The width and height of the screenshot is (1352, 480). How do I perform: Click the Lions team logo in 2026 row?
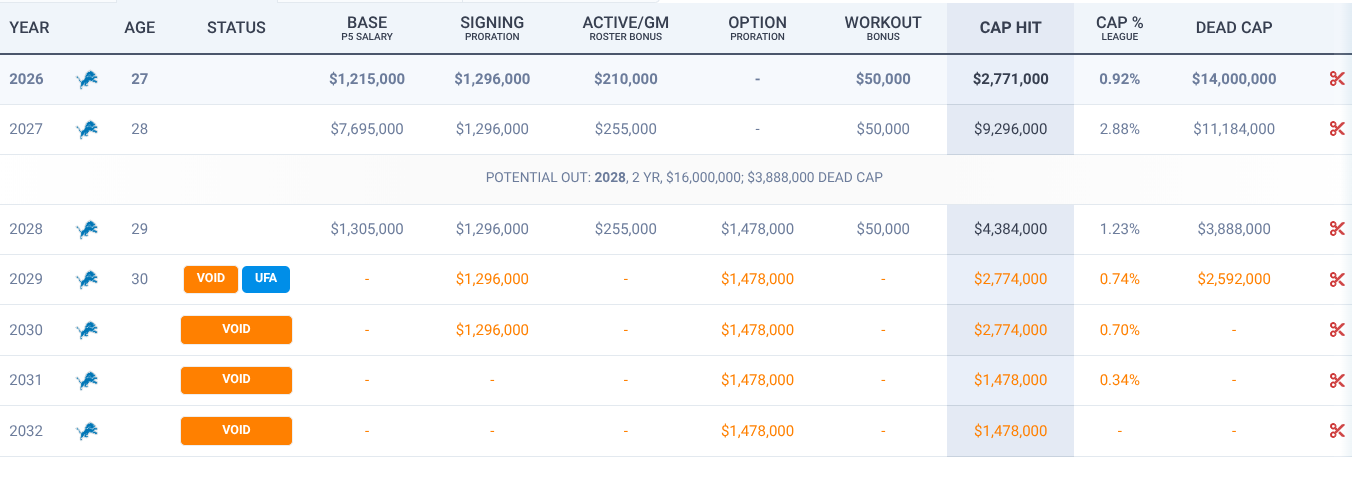(87, 79)
